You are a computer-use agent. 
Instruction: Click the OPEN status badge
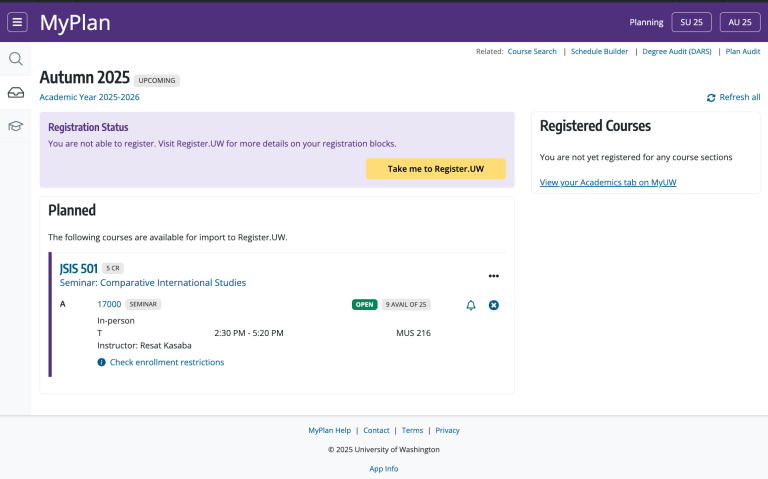pyautogui.click(x=364, y=305)
